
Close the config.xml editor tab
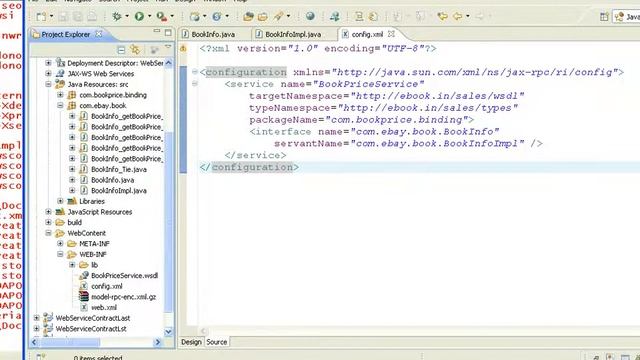pos(391,34)
